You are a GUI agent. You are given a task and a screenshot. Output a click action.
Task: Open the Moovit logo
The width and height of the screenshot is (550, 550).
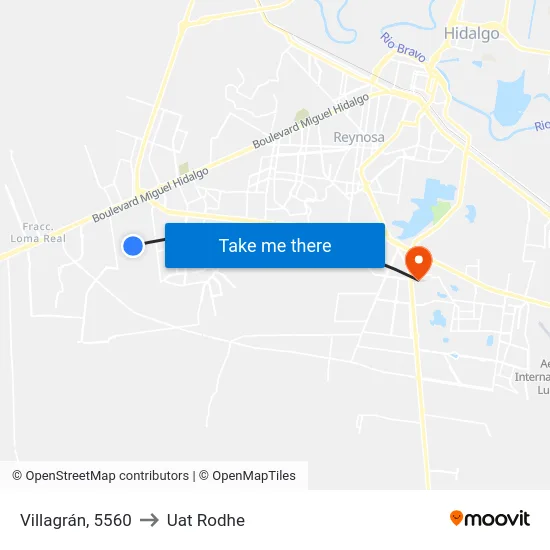[x=490, y=518]
